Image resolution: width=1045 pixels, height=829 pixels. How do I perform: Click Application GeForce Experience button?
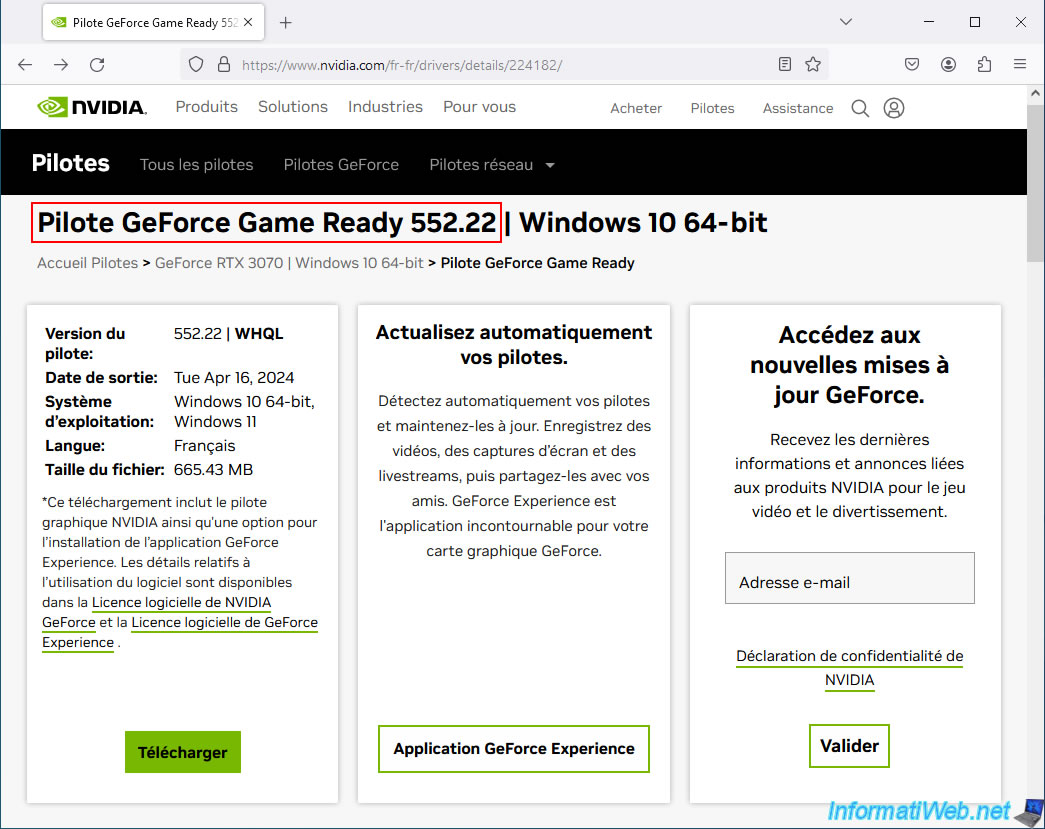tap(514, 749)
